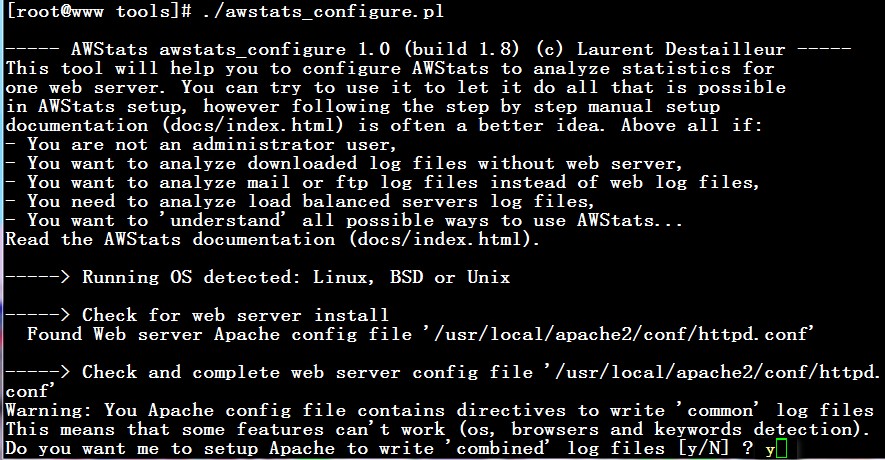This screenshot has height=460, width=885.
Task: Click 'You are not an administrator user' line
Action: click(x=201, y=145)
